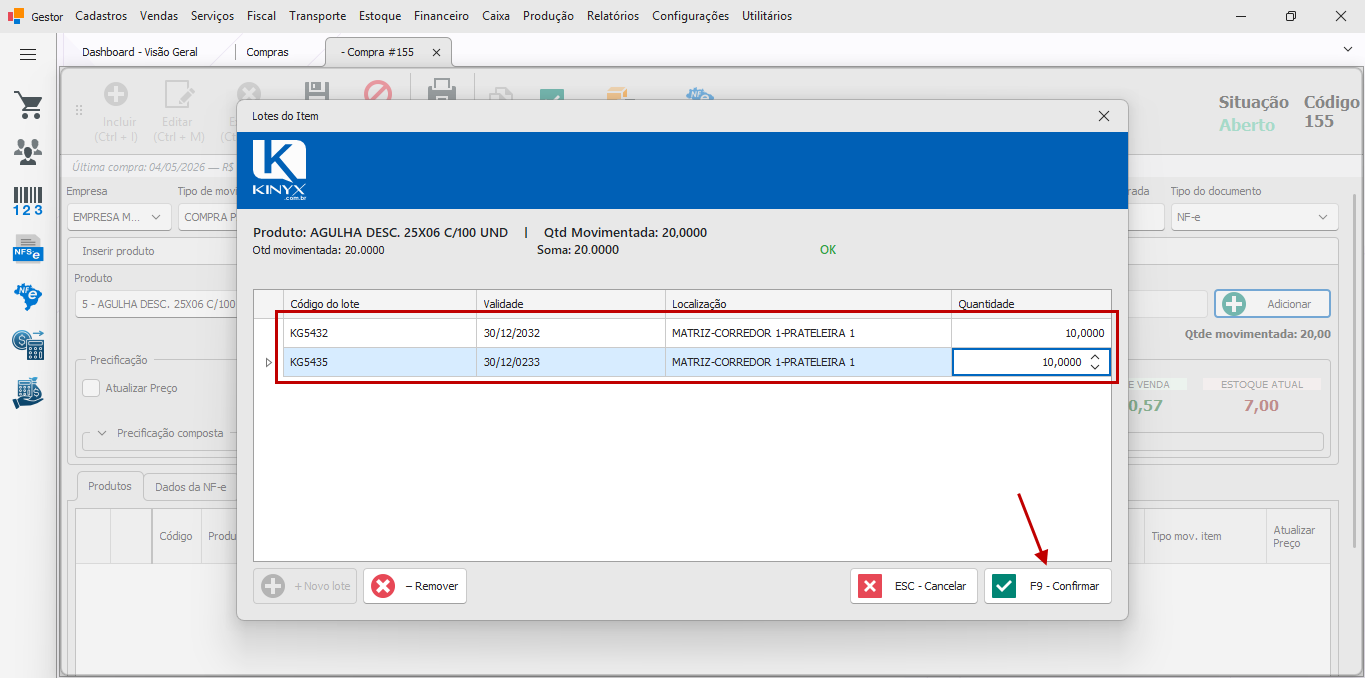Click the red prohibited cancel toolbar icon
Image resolution: width=1365 pixels, height=678 pixels.
[377, 92]
